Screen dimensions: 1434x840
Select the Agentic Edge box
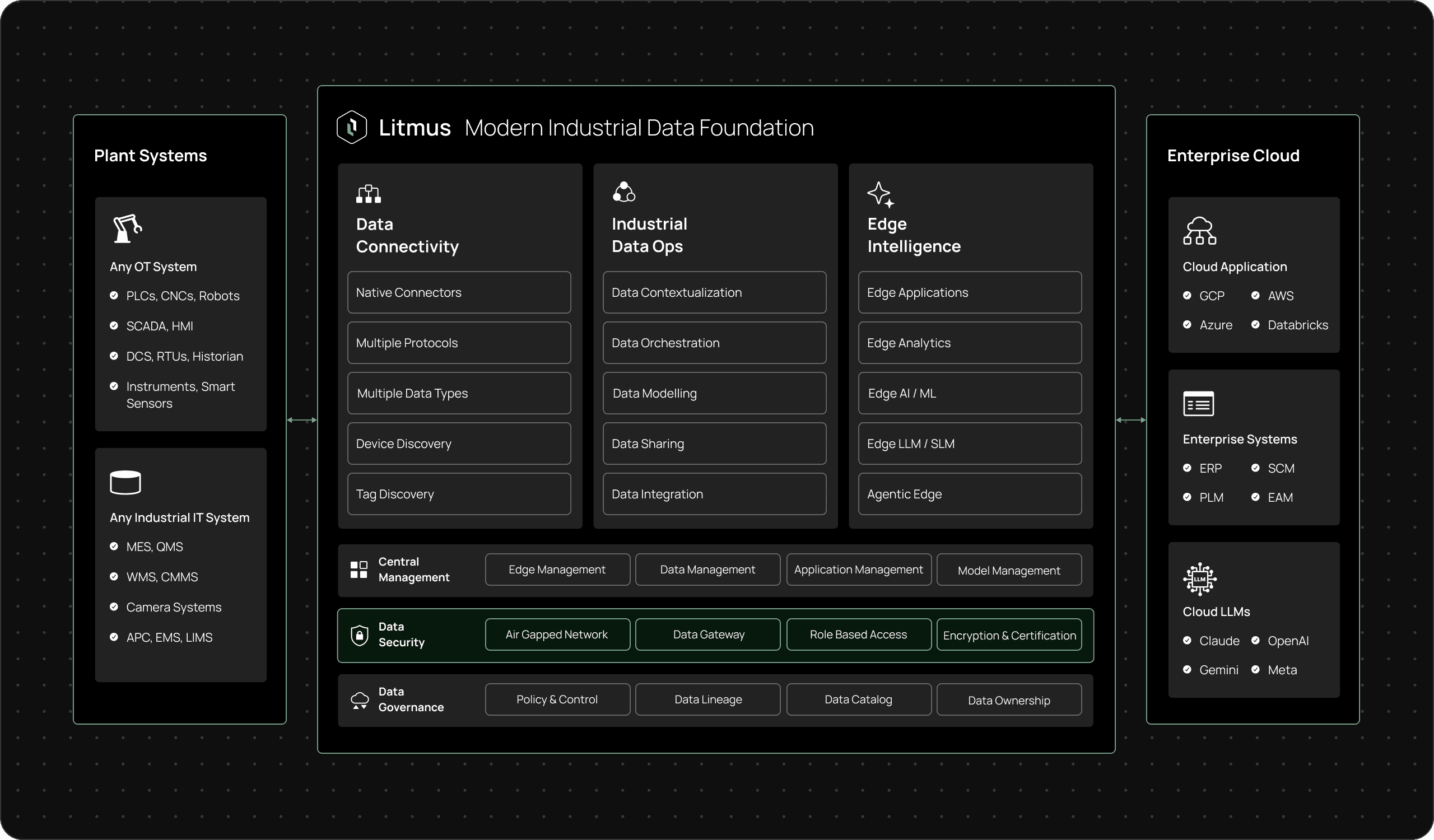pyautogui.click(x=970, y=494)
